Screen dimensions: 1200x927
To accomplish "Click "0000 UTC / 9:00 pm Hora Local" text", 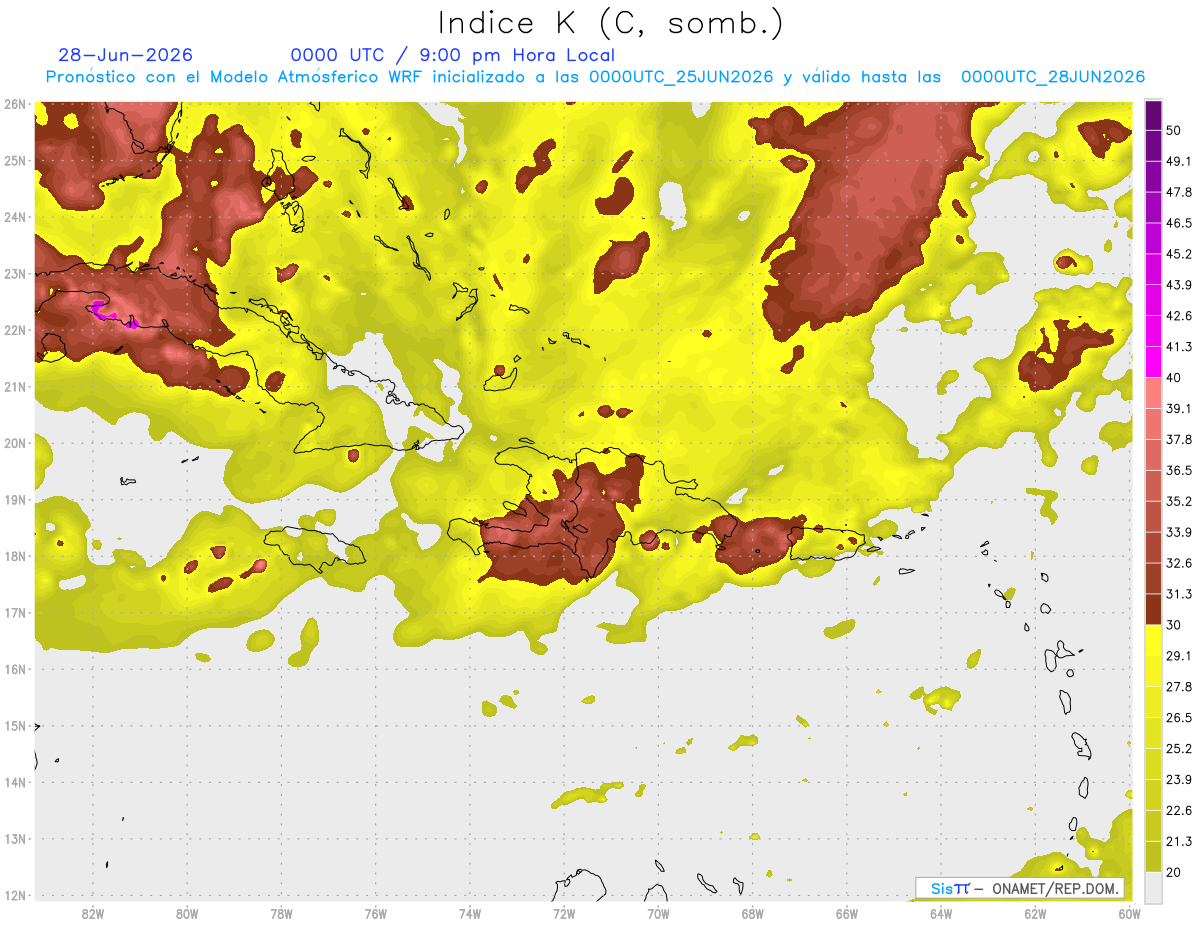I will point(453,55).
